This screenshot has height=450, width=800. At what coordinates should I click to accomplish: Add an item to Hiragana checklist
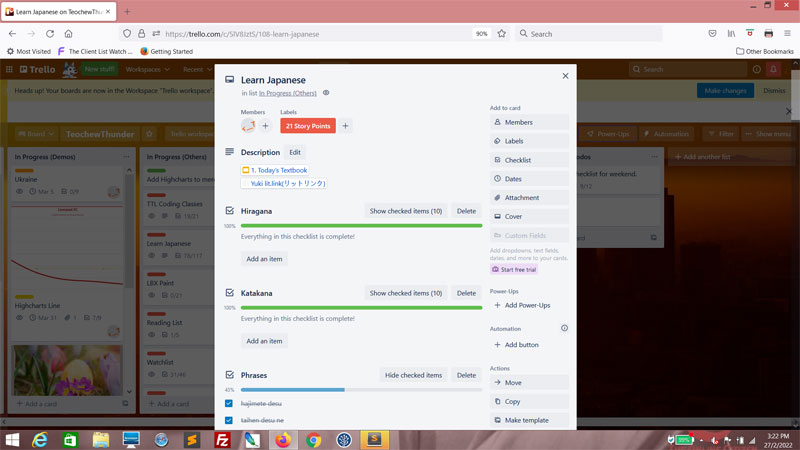tap(264, 259)
